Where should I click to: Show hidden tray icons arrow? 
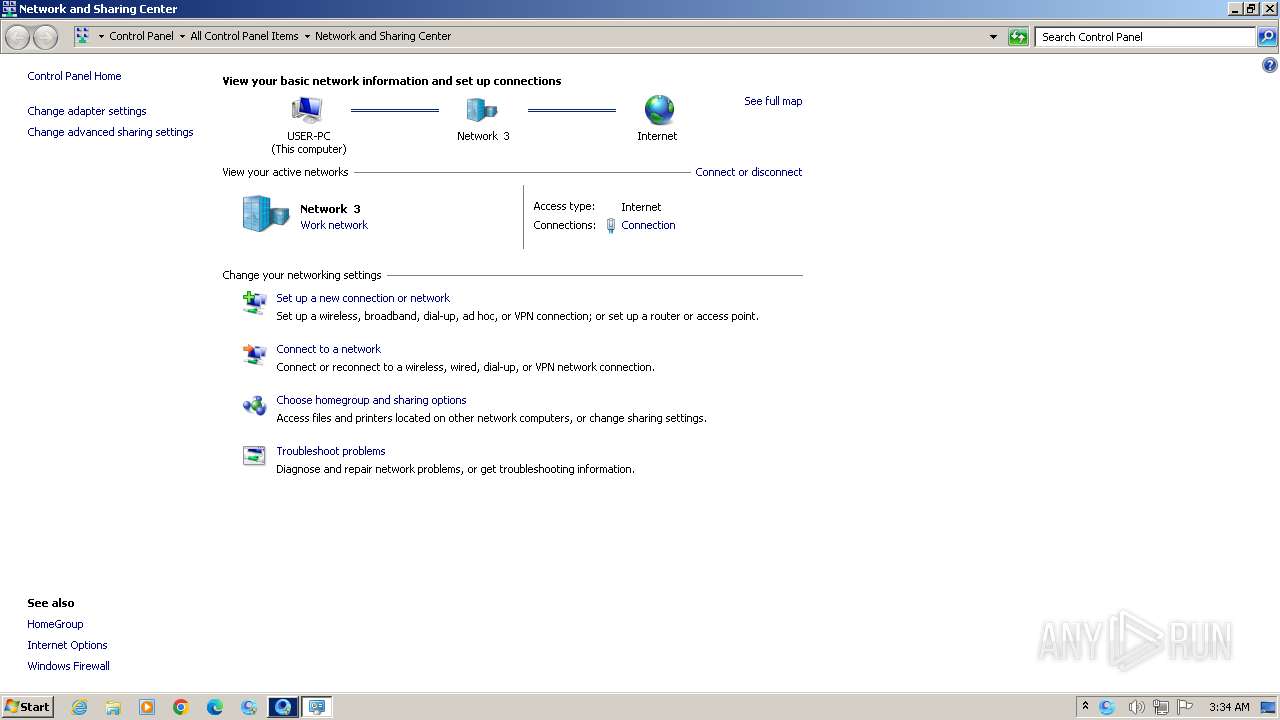pyautogui.click(x=1085, y=706)
